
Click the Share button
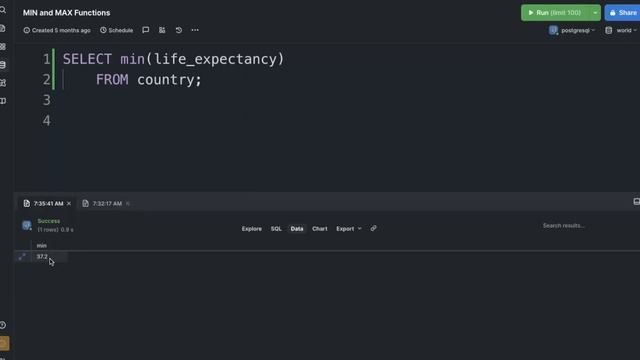(622, 13)
